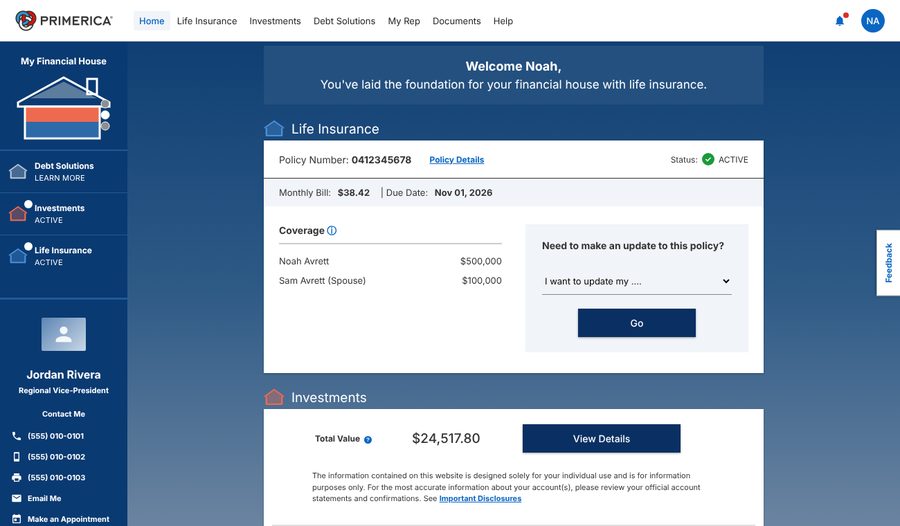Click the policy number 0412345678
900x526 pixels.
click(x=381, y=160)
